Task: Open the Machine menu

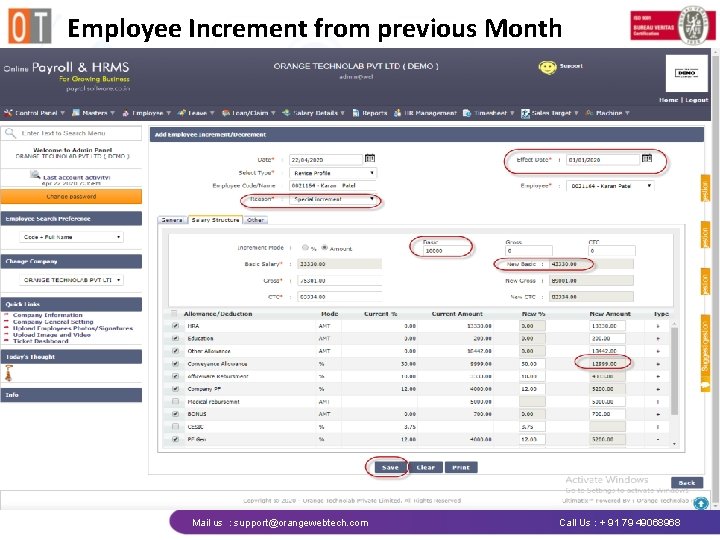Action: [x=608, y=113]
